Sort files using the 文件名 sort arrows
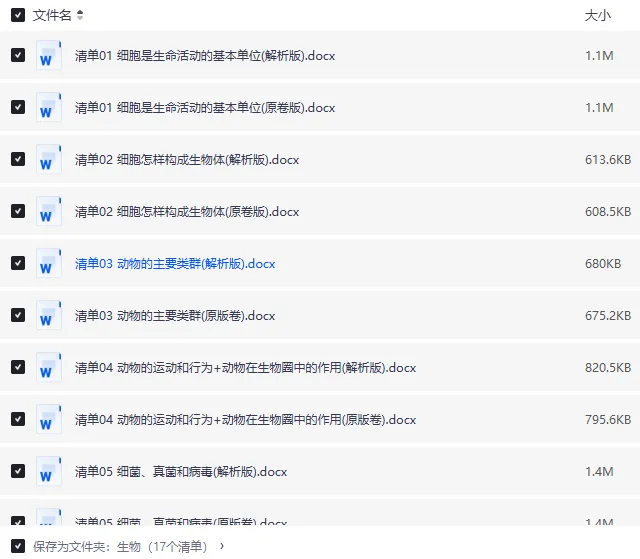Screen dimensions: 640x559 [x=80, y=15]
